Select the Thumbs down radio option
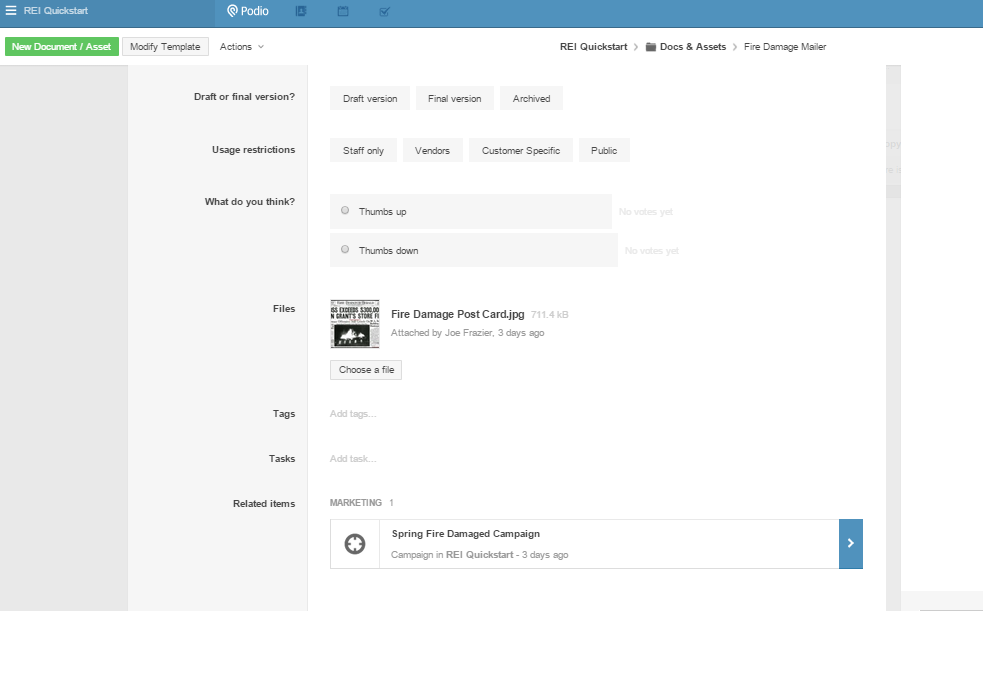 point(345,250)
